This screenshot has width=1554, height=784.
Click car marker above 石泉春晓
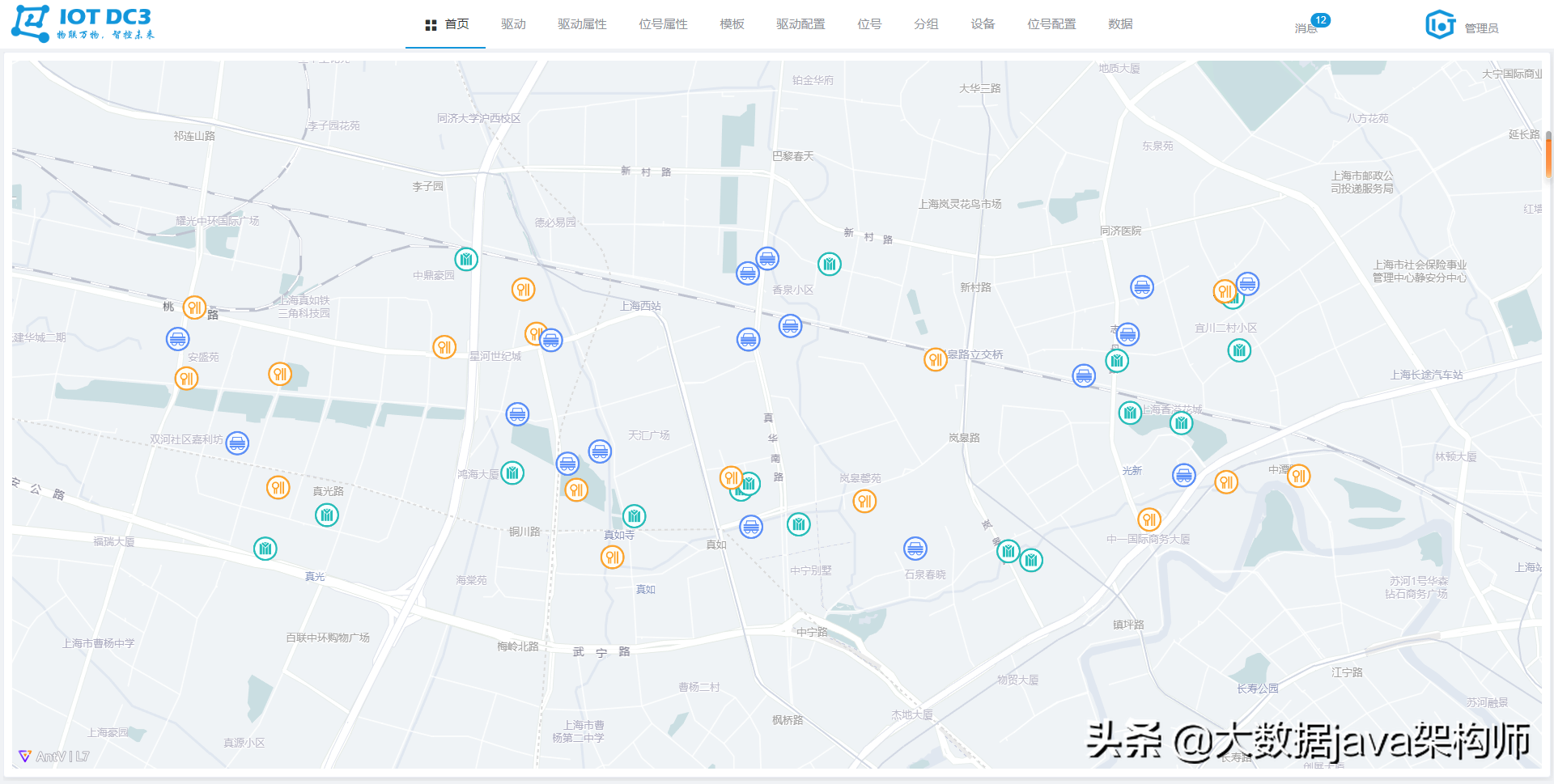click(915, 549)
